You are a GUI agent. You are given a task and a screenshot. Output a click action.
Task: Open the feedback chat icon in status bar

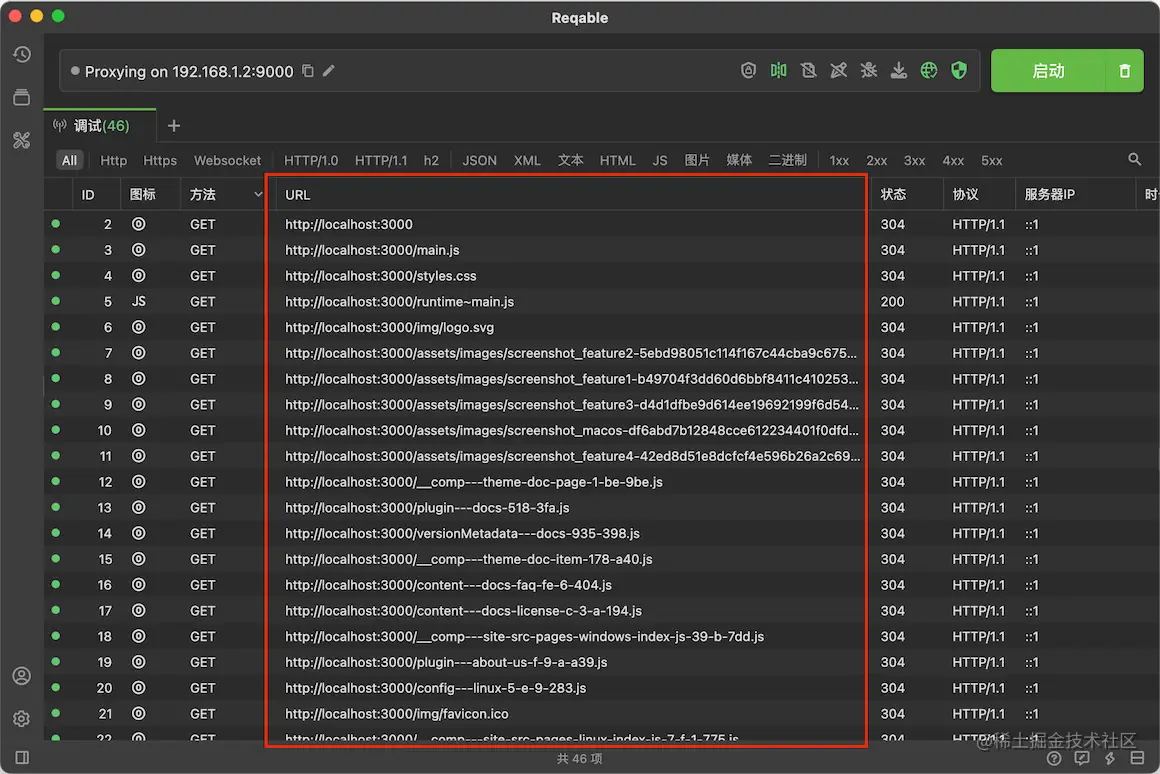1082,758
